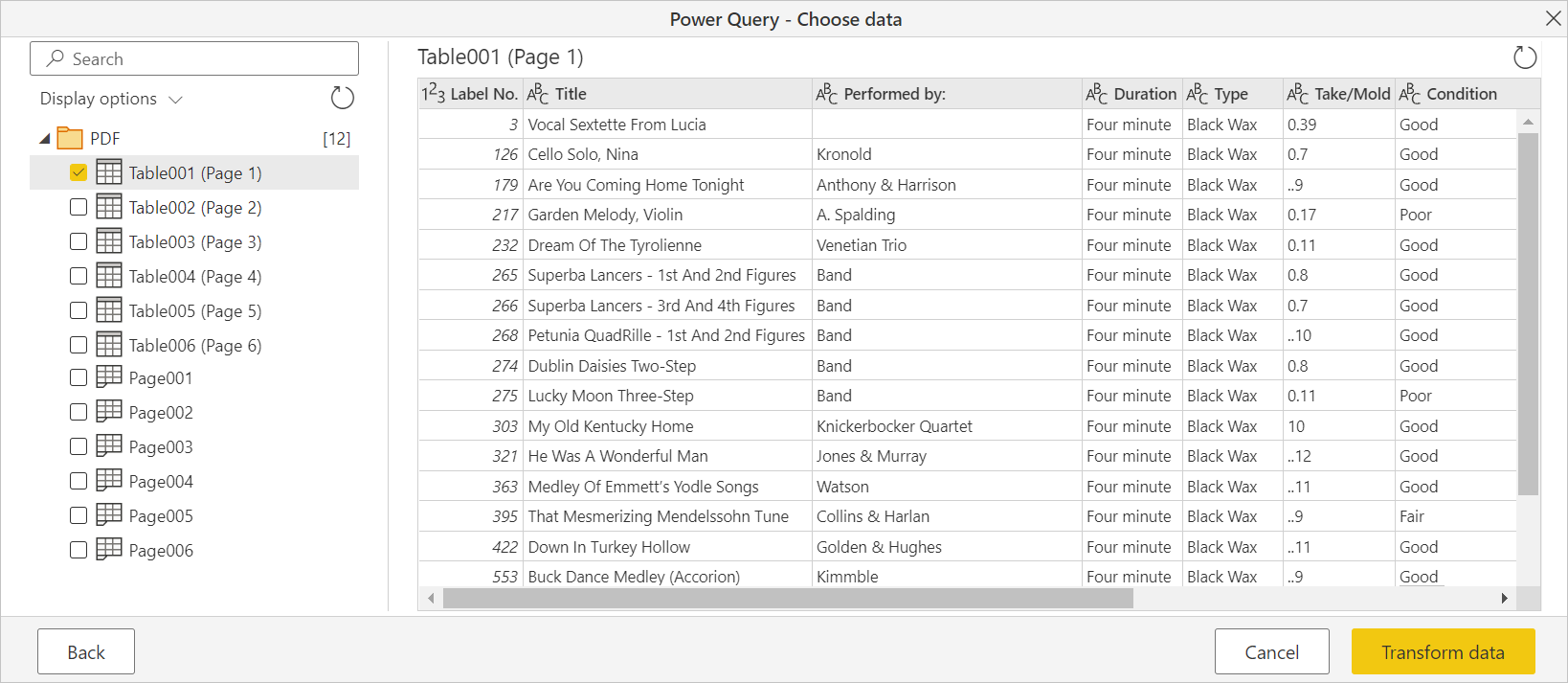1568x683 pixels.
Task: Click the Table005 (Page 5) table icon
Action: tap(109, 310)
